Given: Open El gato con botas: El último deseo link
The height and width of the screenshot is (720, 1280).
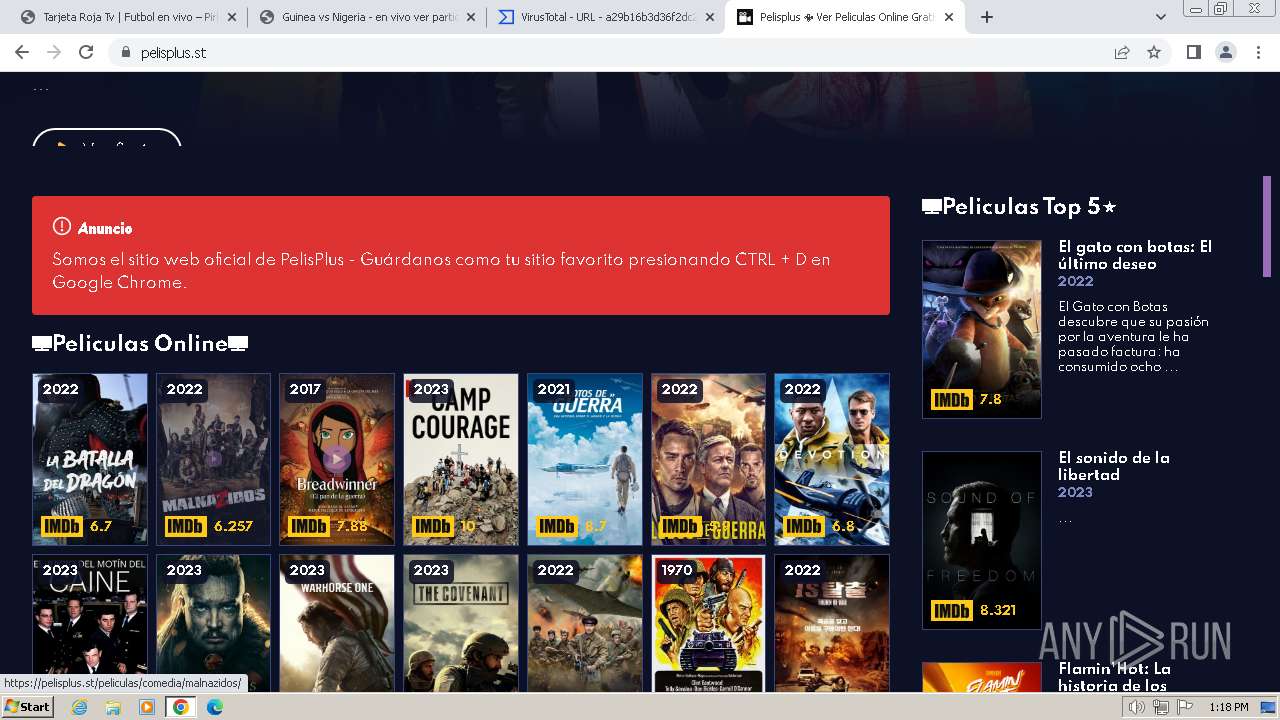Looking at the screenshot, I should pyautogui.click(x=1135, y=255).
